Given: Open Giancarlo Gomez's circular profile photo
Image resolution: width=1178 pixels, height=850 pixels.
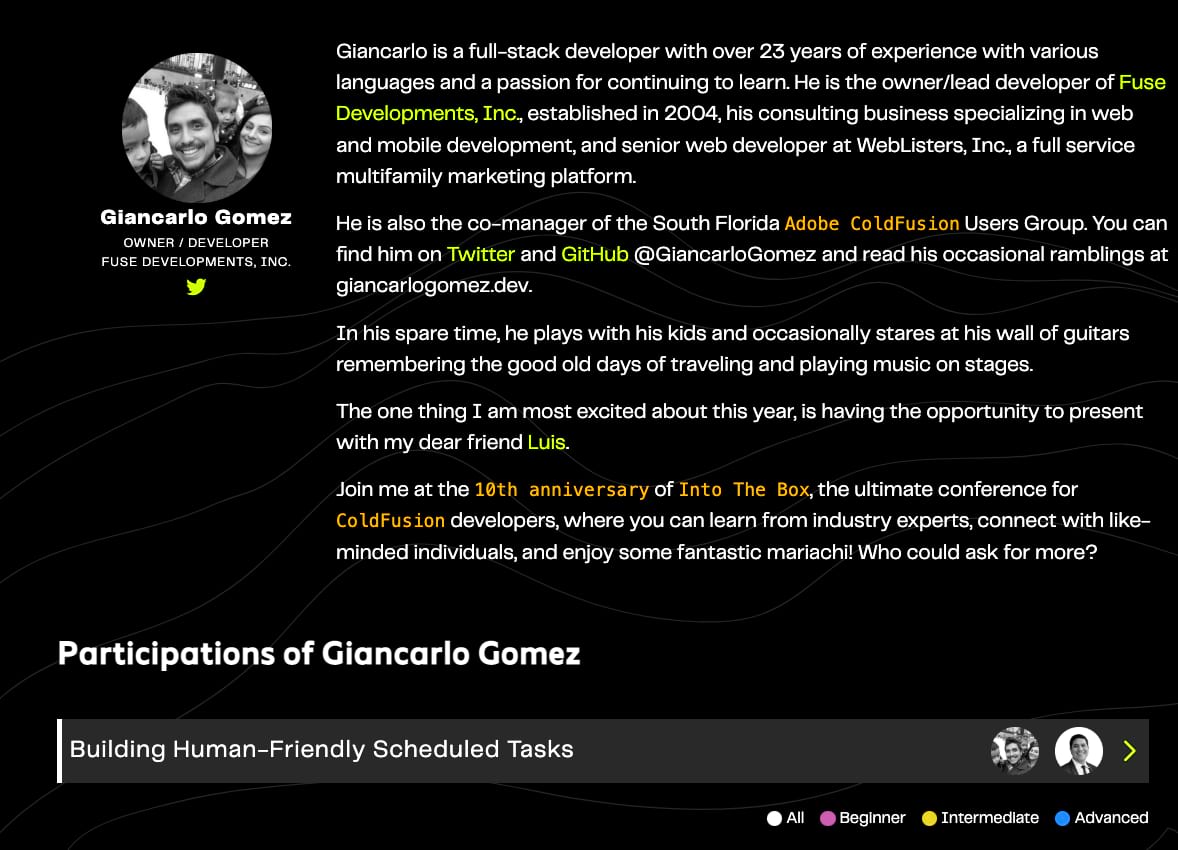Looking at the screenshot, I should [196, 128].
